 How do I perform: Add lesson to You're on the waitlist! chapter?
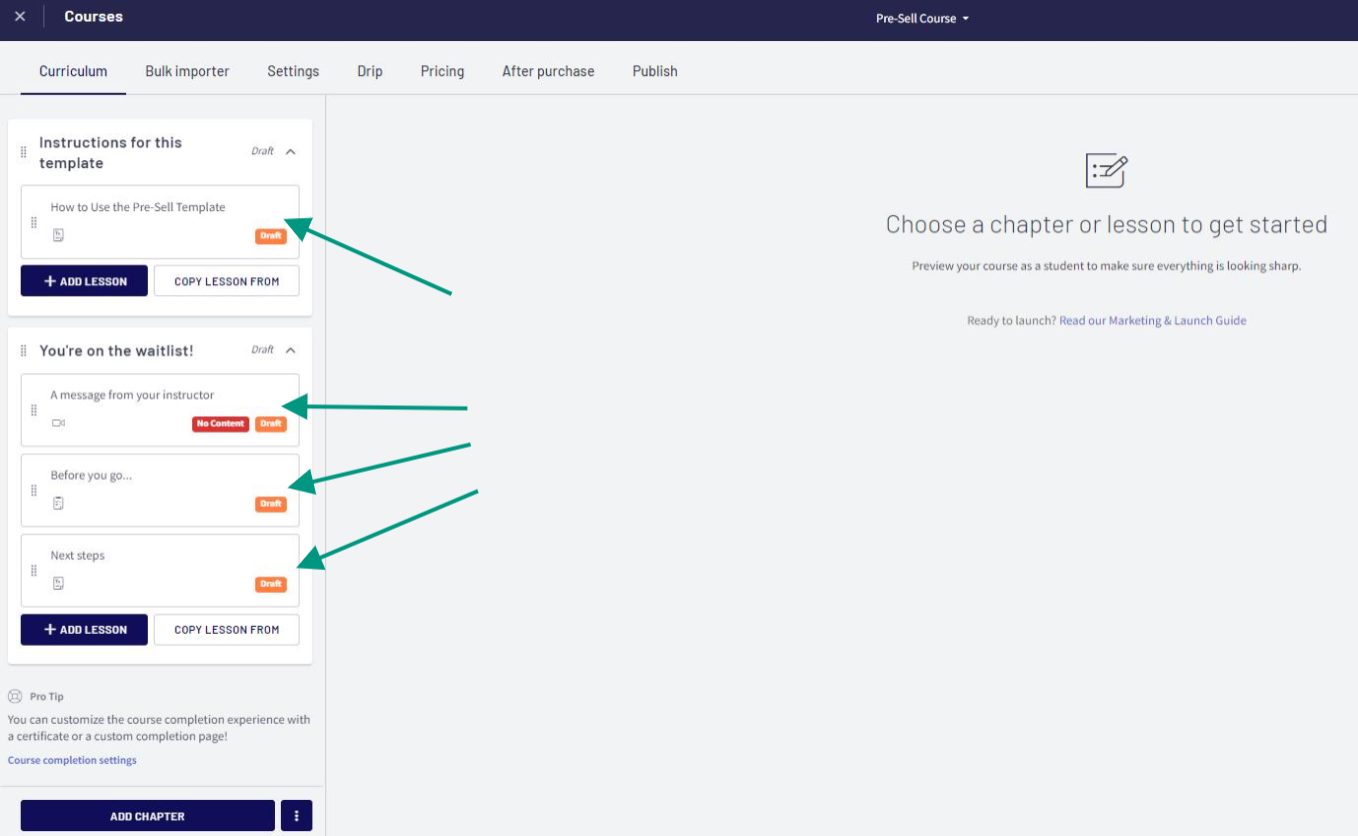click(84, 630)
